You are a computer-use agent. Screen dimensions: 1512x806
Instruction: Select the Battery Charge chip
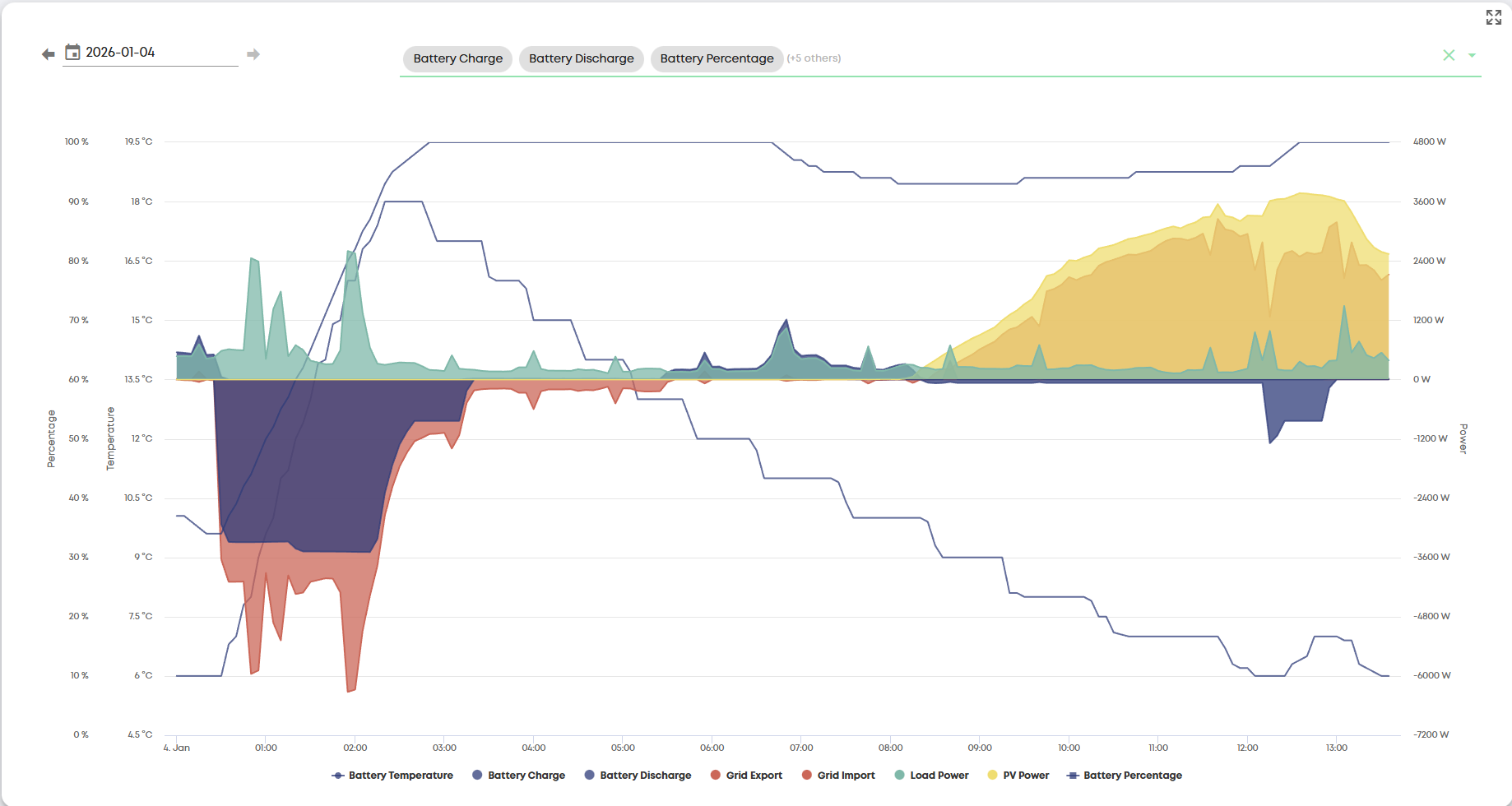[458, 58]
